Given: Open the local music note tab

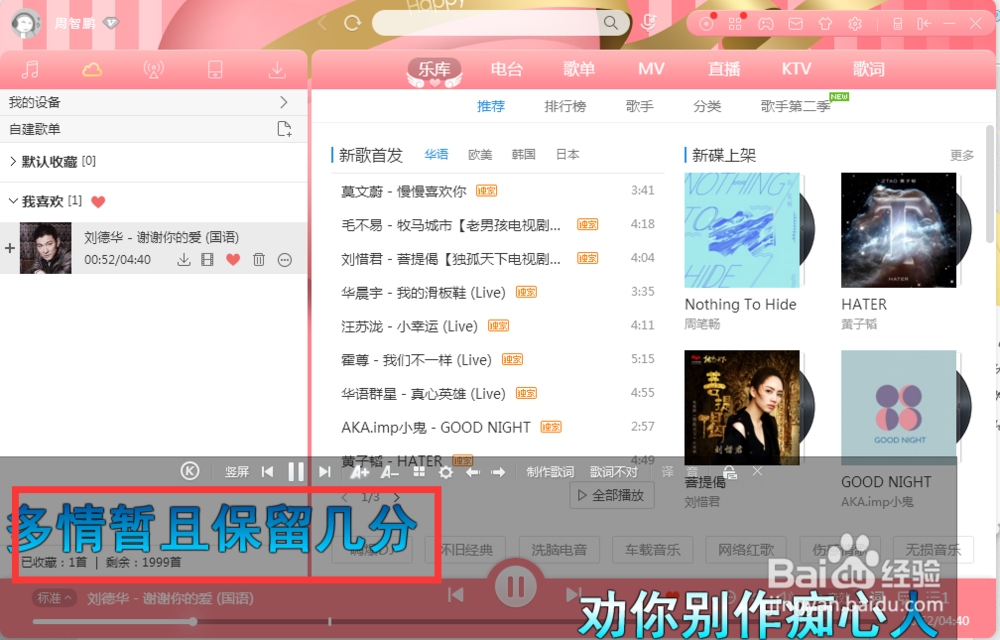Looking at the screenshot, I should pyautogui.click(x=30, y=69).
